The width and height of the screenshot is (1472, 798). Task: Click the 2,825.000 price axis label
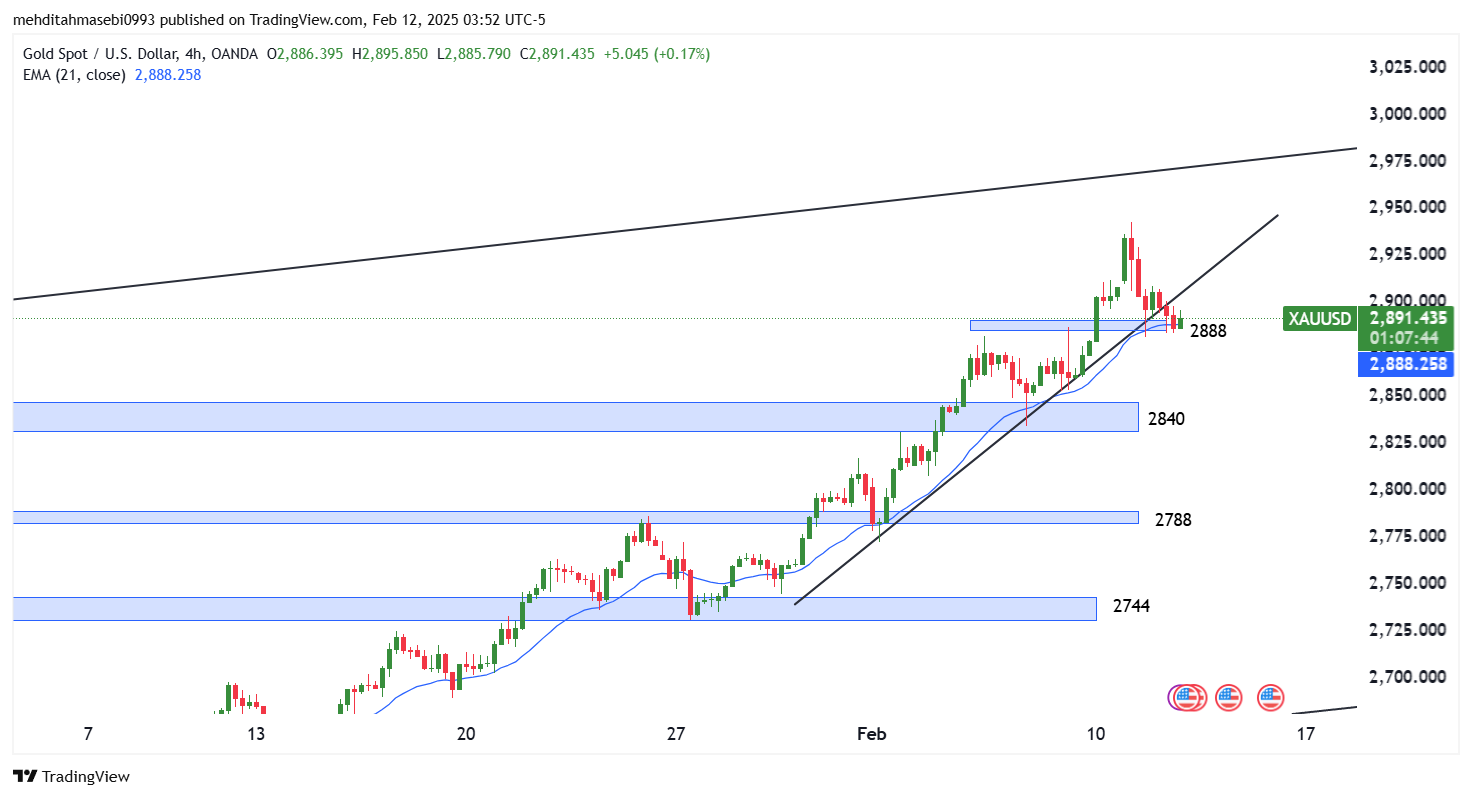pyautogui.click(x=1408, y=442)
